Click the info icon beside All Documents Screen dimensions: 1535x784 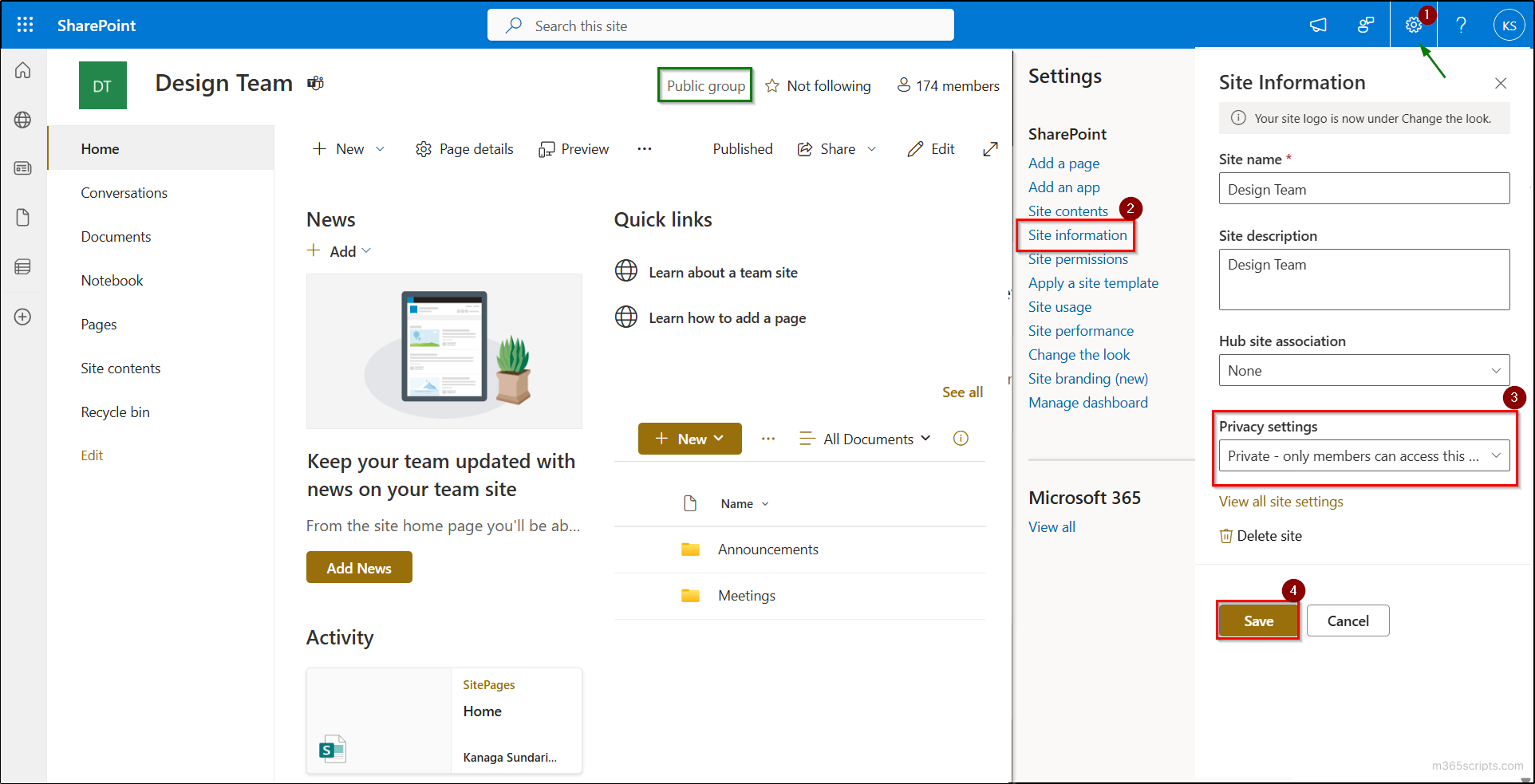(x=961, y=438)
